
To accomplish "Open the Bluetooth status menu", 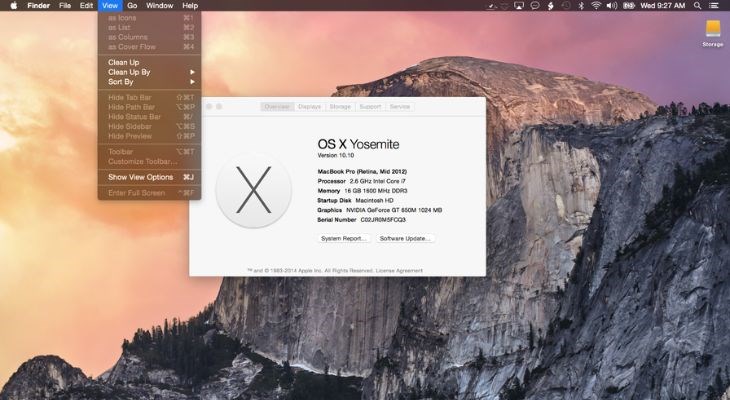I will [x=581, y=6].
